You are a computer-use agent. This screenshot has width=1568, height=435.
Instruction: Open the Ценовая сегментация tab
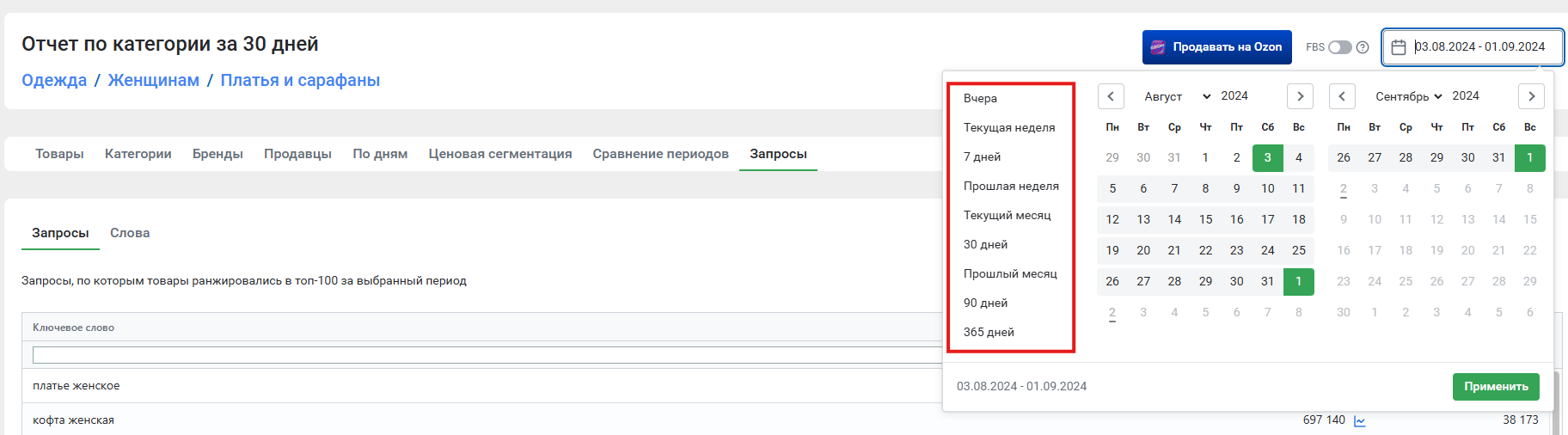500,154
